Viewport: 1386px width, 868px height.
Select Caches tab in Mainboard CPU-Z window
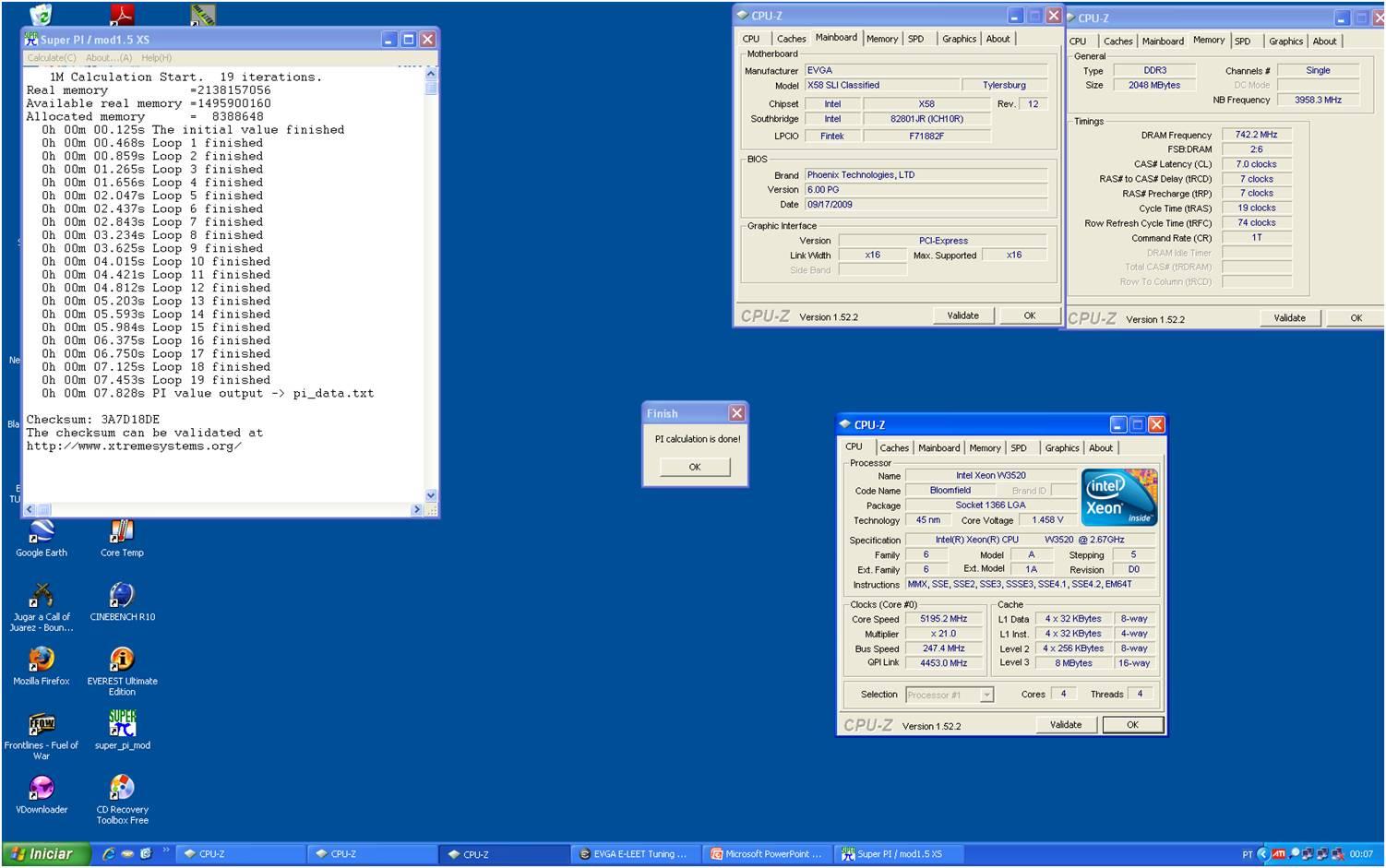791,39
